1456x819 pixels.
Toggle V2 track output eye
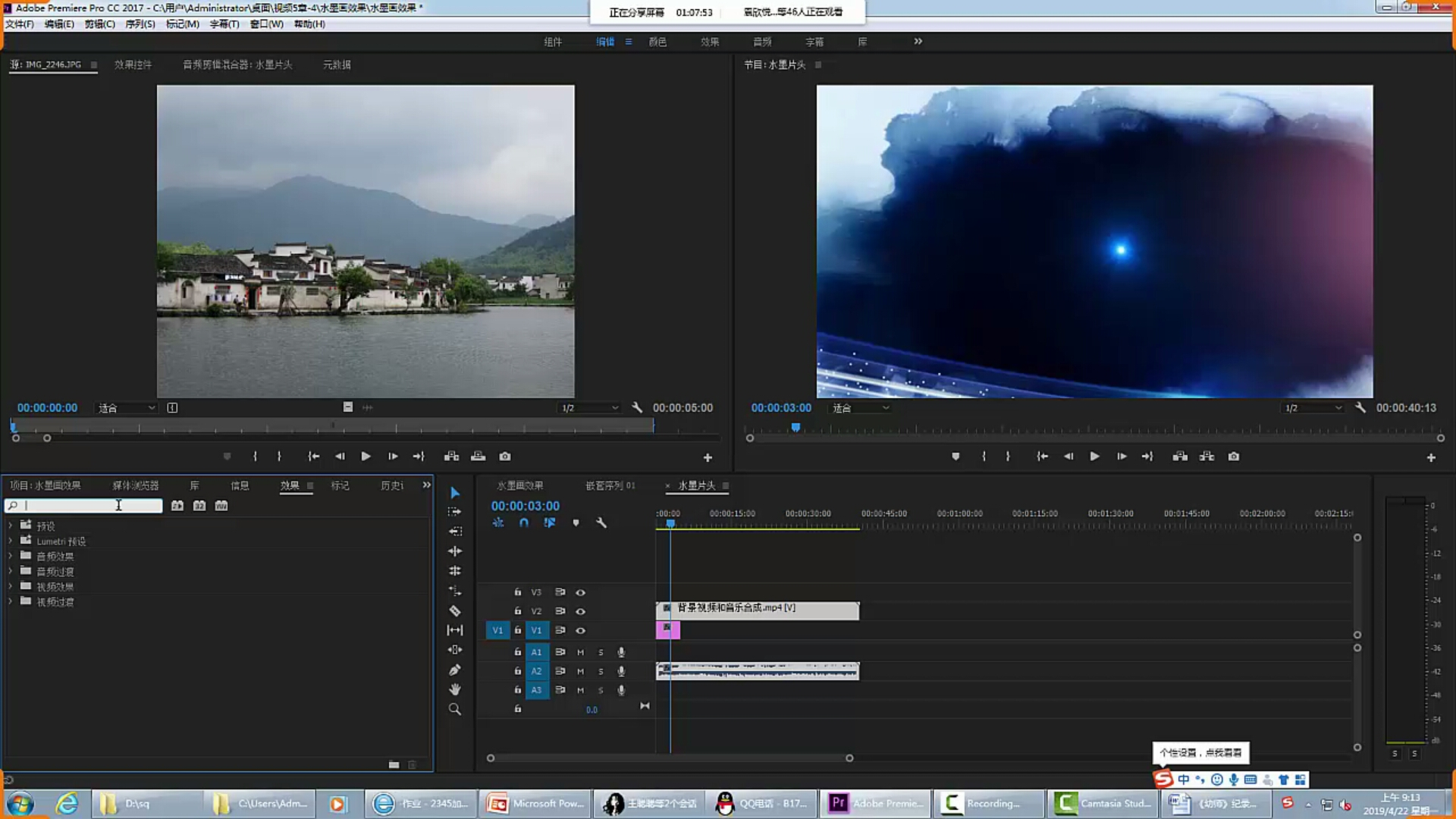[580, 611]
